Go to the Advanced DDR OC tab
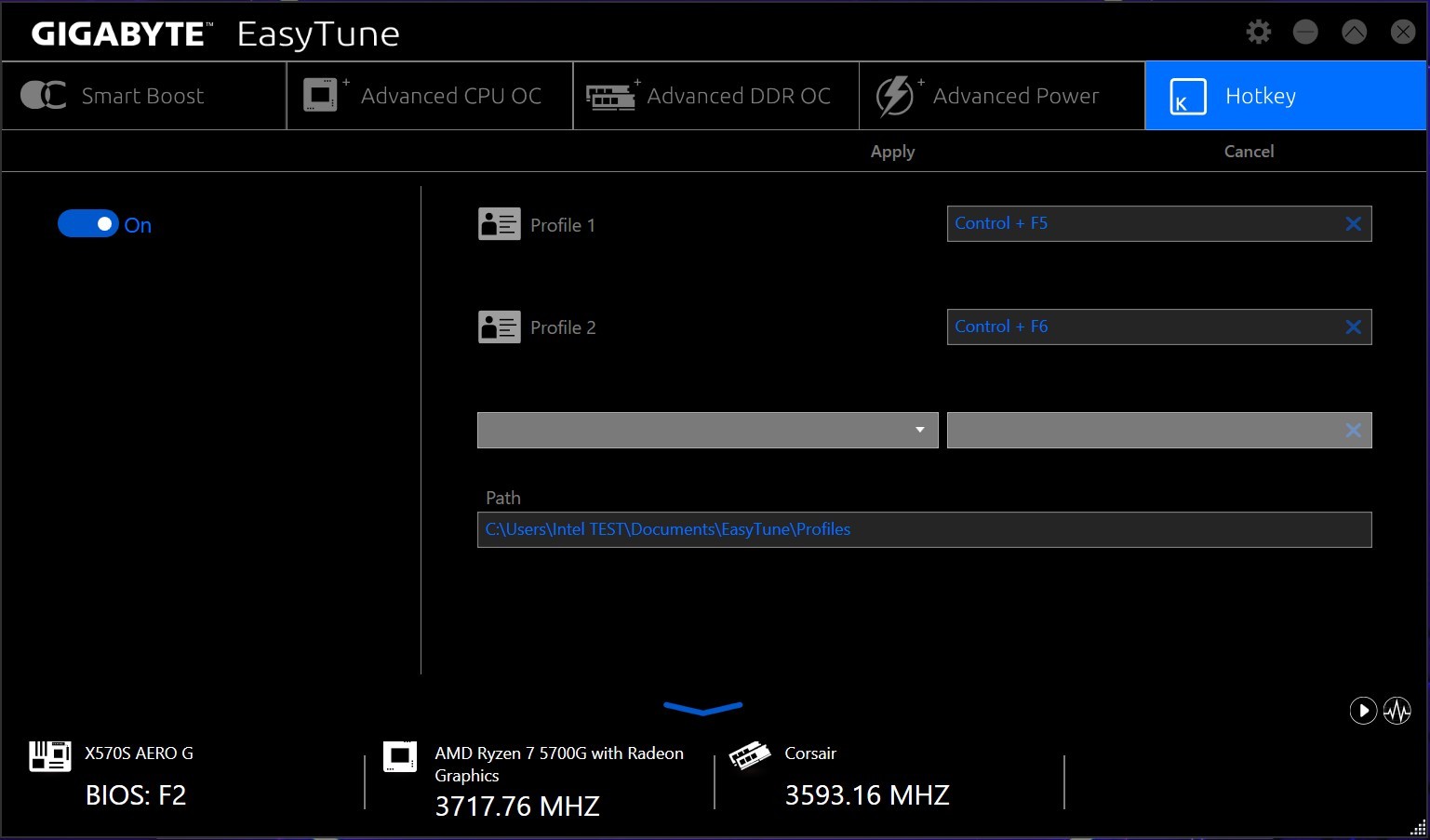 click(x=715, y=96)
